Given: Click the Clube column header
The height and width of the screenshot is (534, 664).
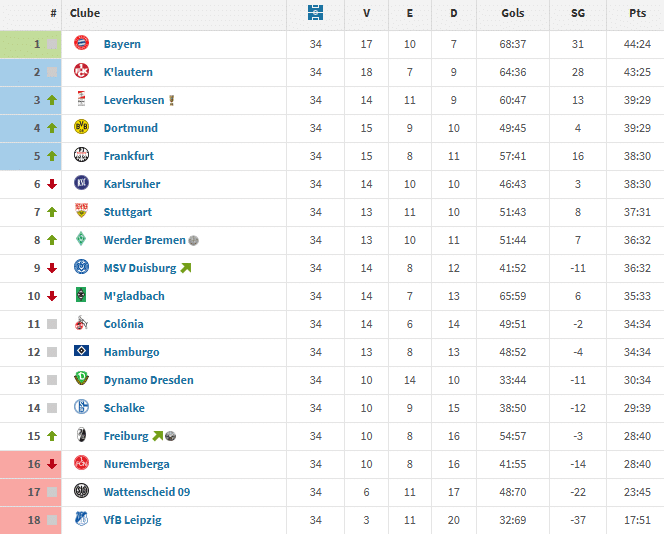Looking at the screenshot, I should (85, 14).
